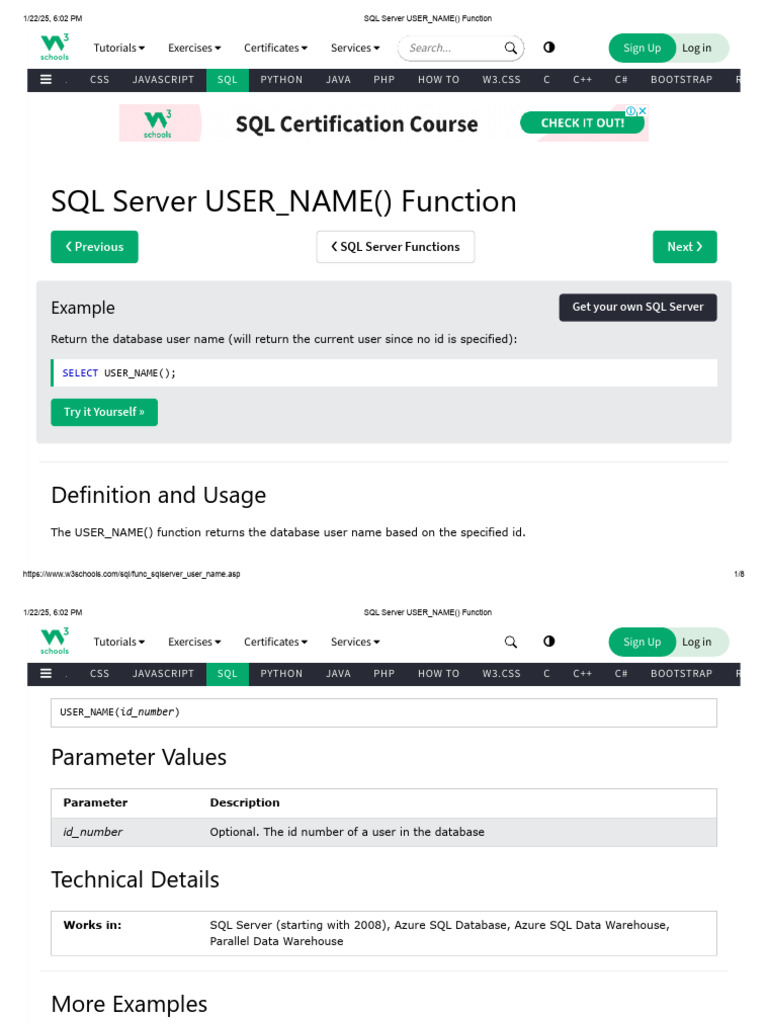Close the SQL Certification ad

pyautogui.click(x=642, y=111)
